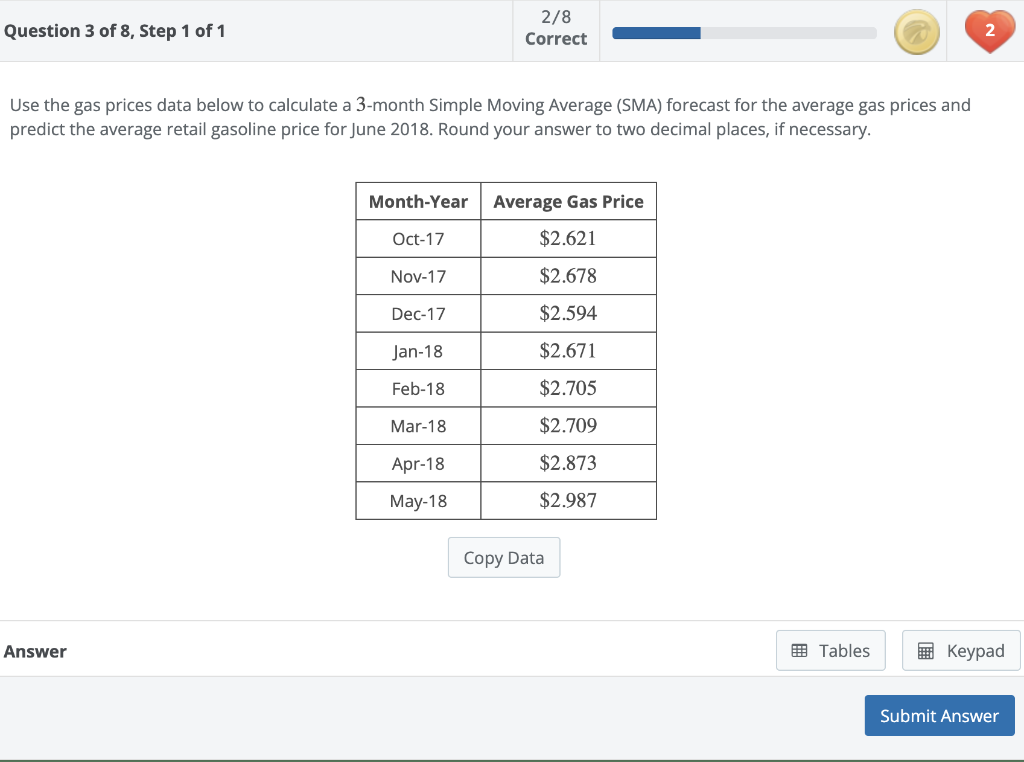Select the May-18 price cell showing $2.987

[568, 500]
